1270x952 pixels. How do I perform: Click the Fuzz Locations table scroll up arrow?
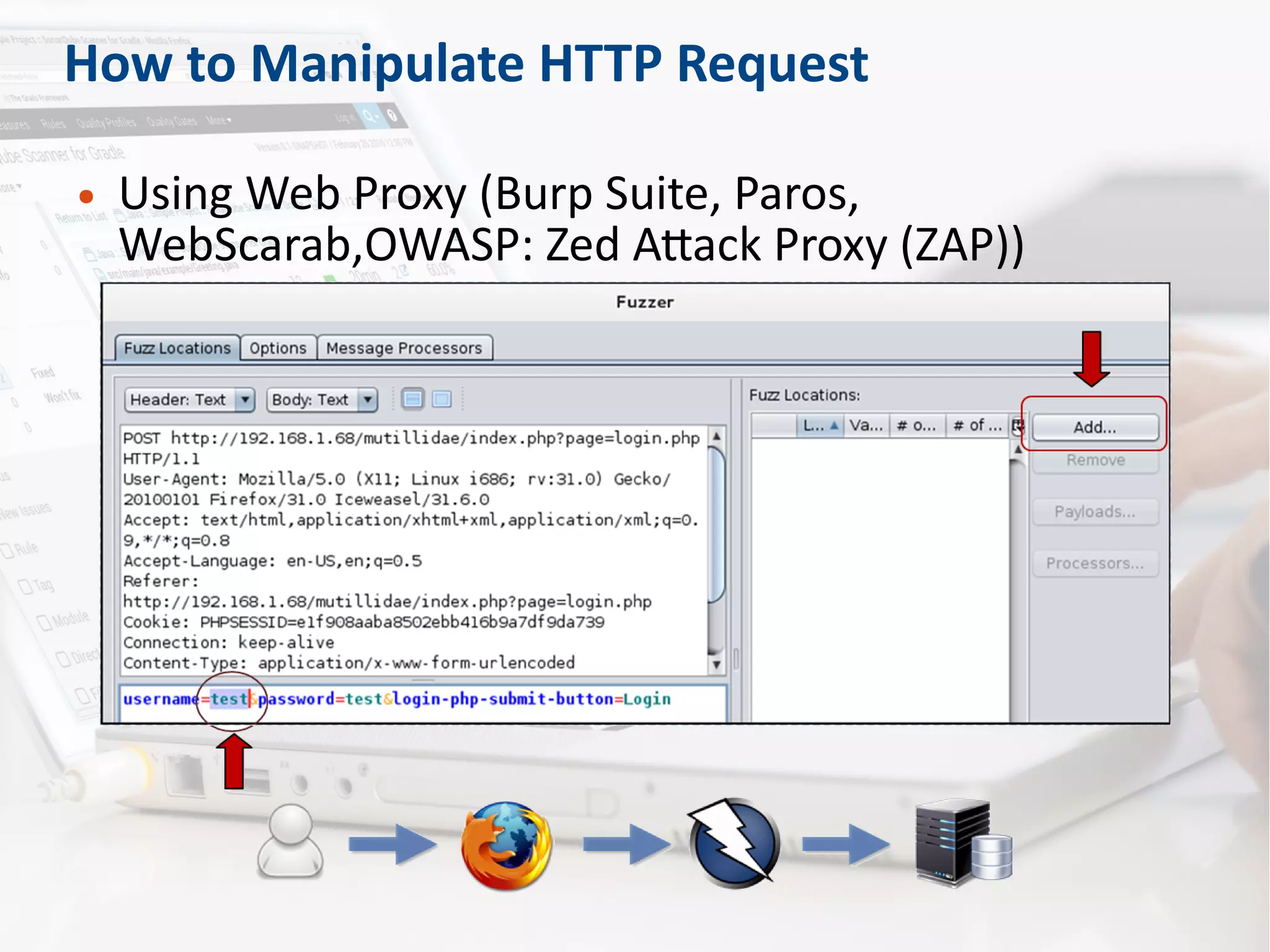[1018, 450]
